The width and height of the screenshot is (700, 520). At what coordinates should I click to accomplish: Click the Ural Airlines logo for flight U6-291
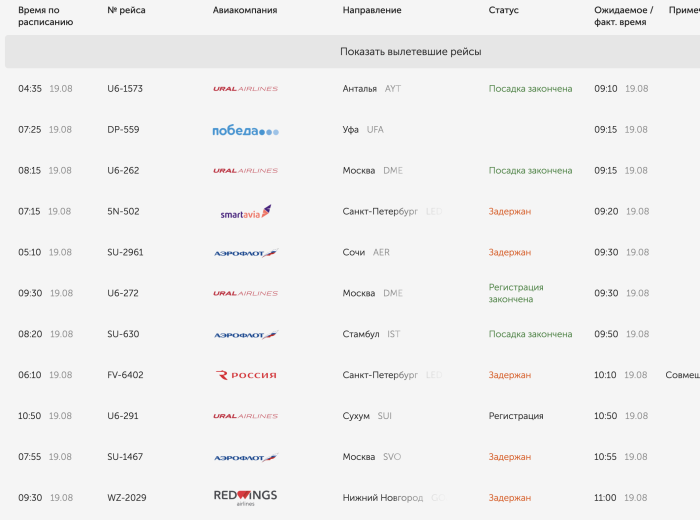pyautogui.click(x=246, y=416)
